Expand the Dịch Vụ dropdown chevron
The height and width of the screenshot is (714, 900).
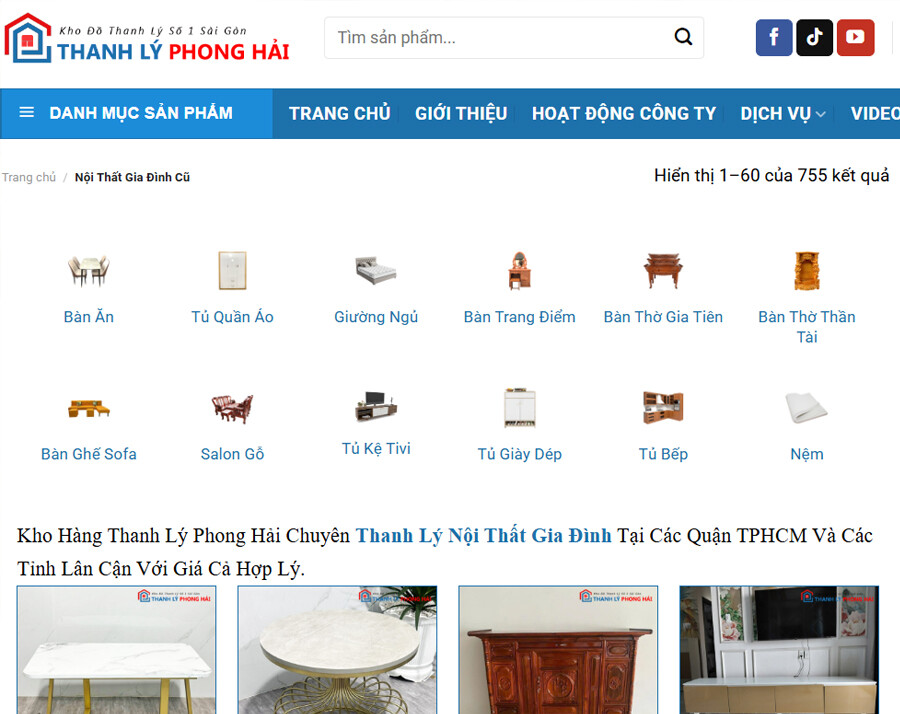[821, 114]
